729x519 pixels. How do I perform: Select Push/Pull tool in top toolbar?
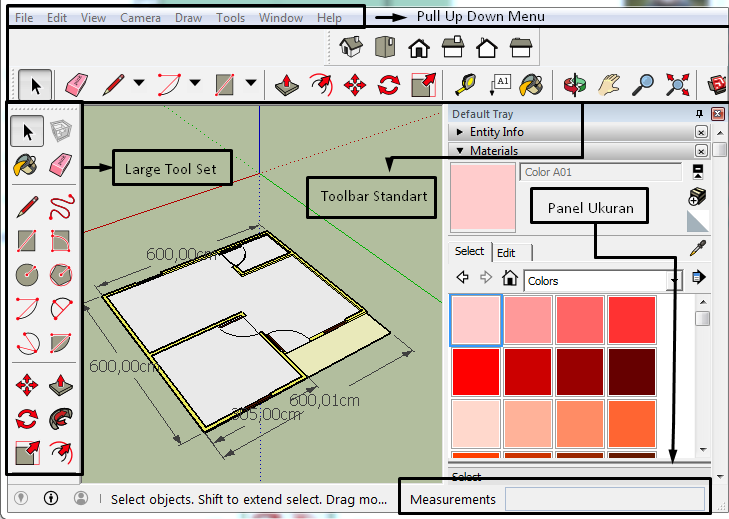[x=287, y=85]
